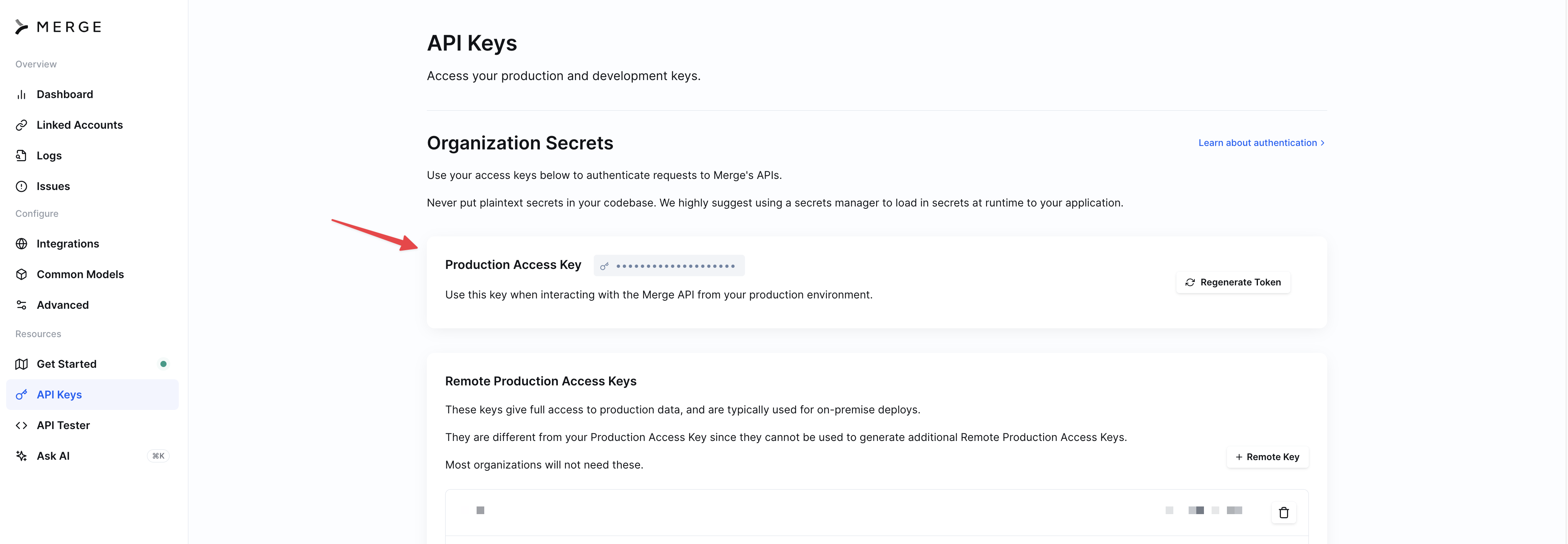Click the Merge logo icon
This screenshot has height=544, width=1568.
(22, 27)
